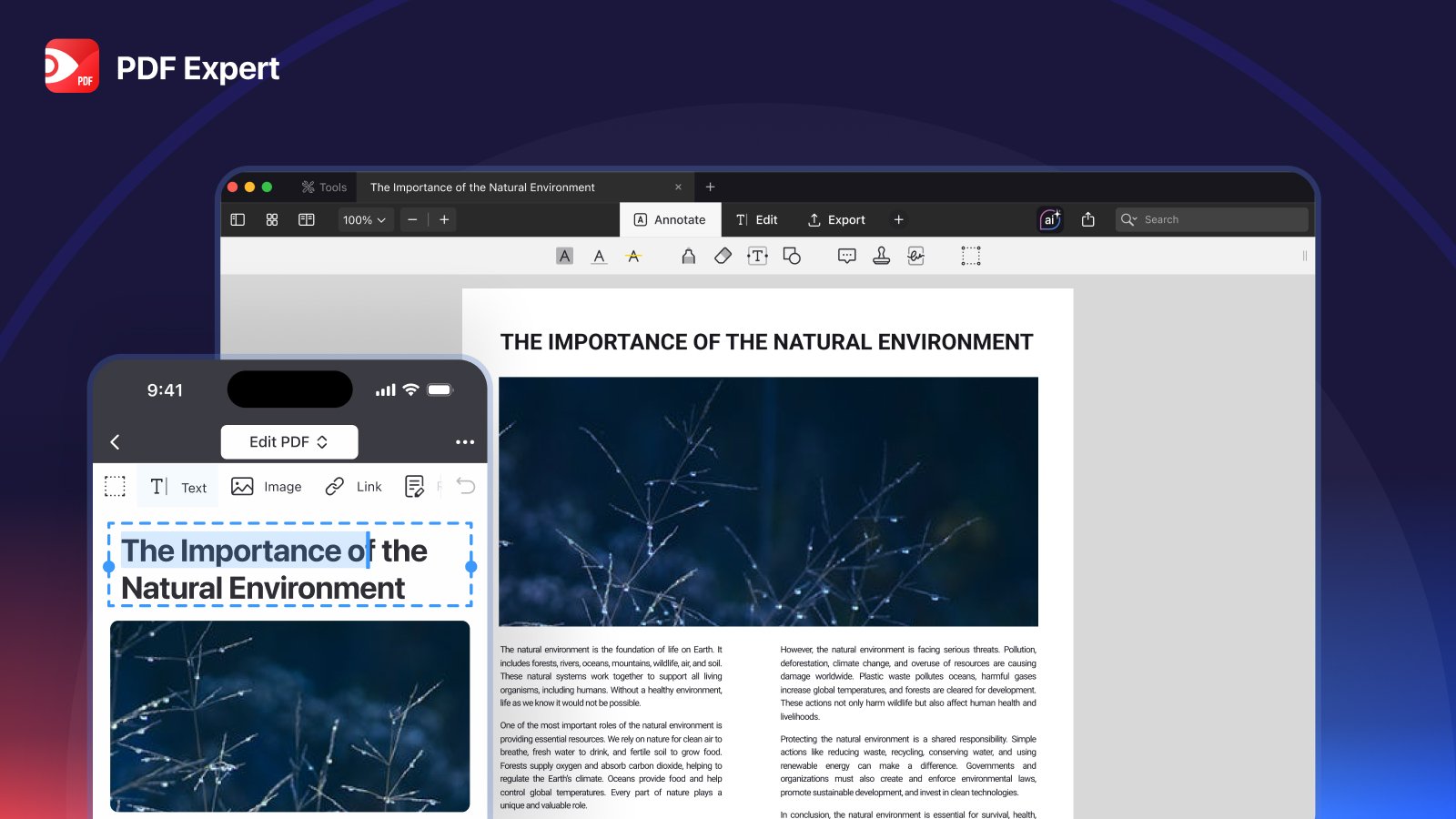Open the 100% zoom level dropdown
The width and height of the screenshot is (1456, 819).
[365, 219]
